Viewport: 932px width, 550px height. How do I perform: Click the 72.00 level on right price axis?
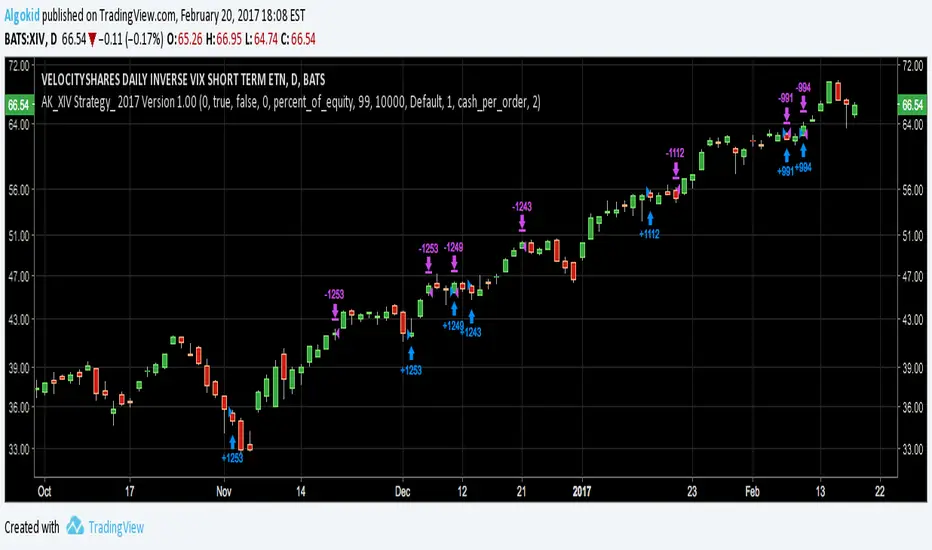click(913, 65)
